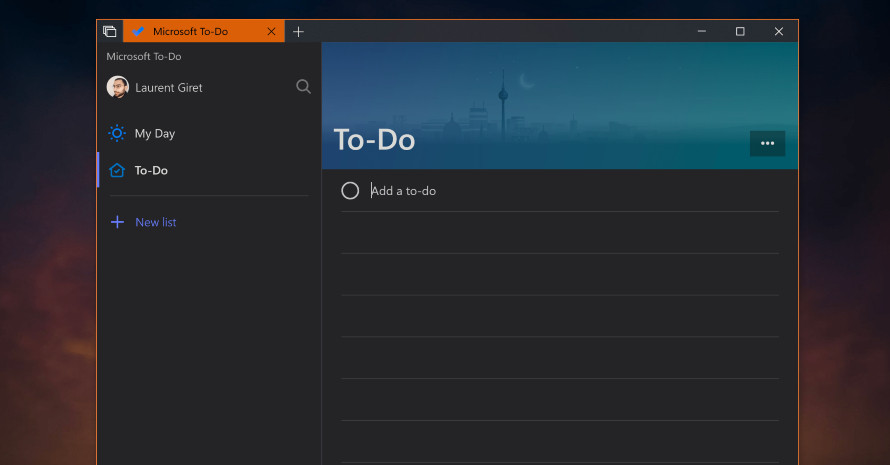The width and height of the screenshot is (890, 465).
Task: Open Laurent Giret profile avatar
Action: [117, 87]
